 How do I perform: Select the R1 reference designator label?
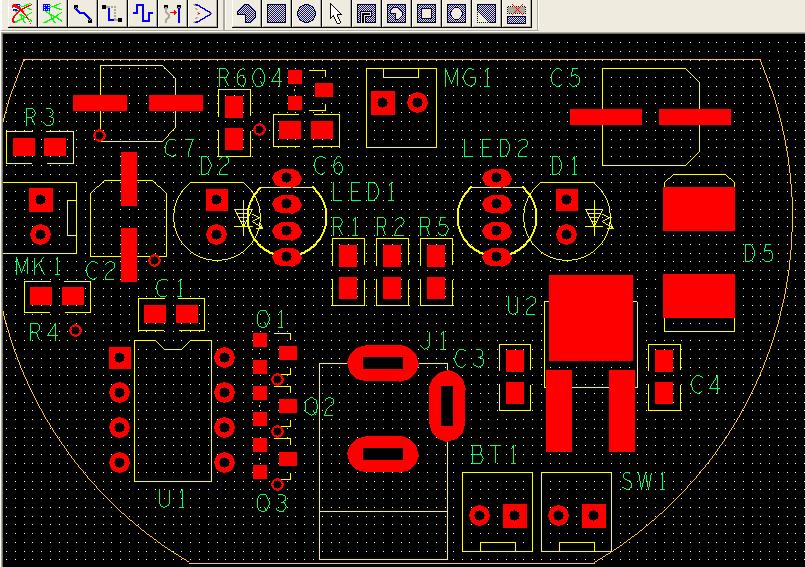tap(346, 227)
